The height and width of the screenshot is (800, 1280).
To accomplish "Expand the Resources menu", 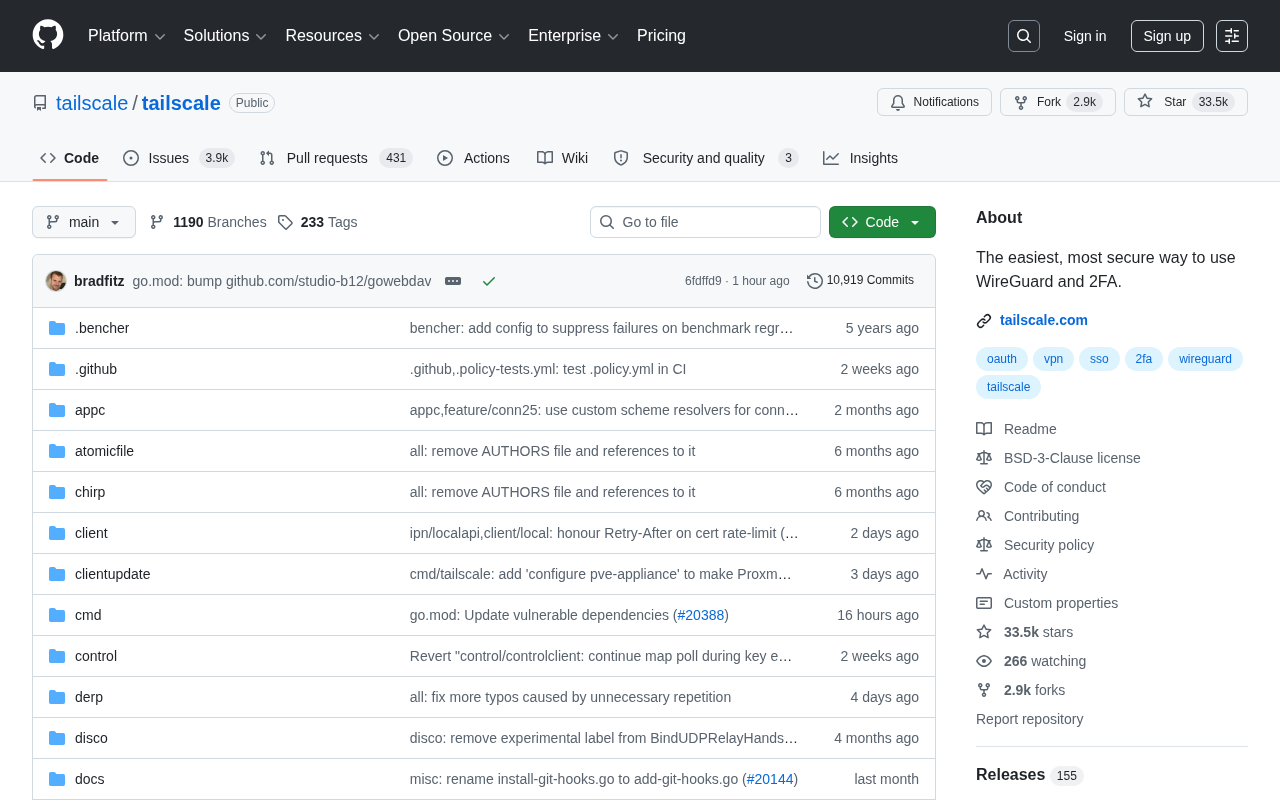I will point(333,36).
